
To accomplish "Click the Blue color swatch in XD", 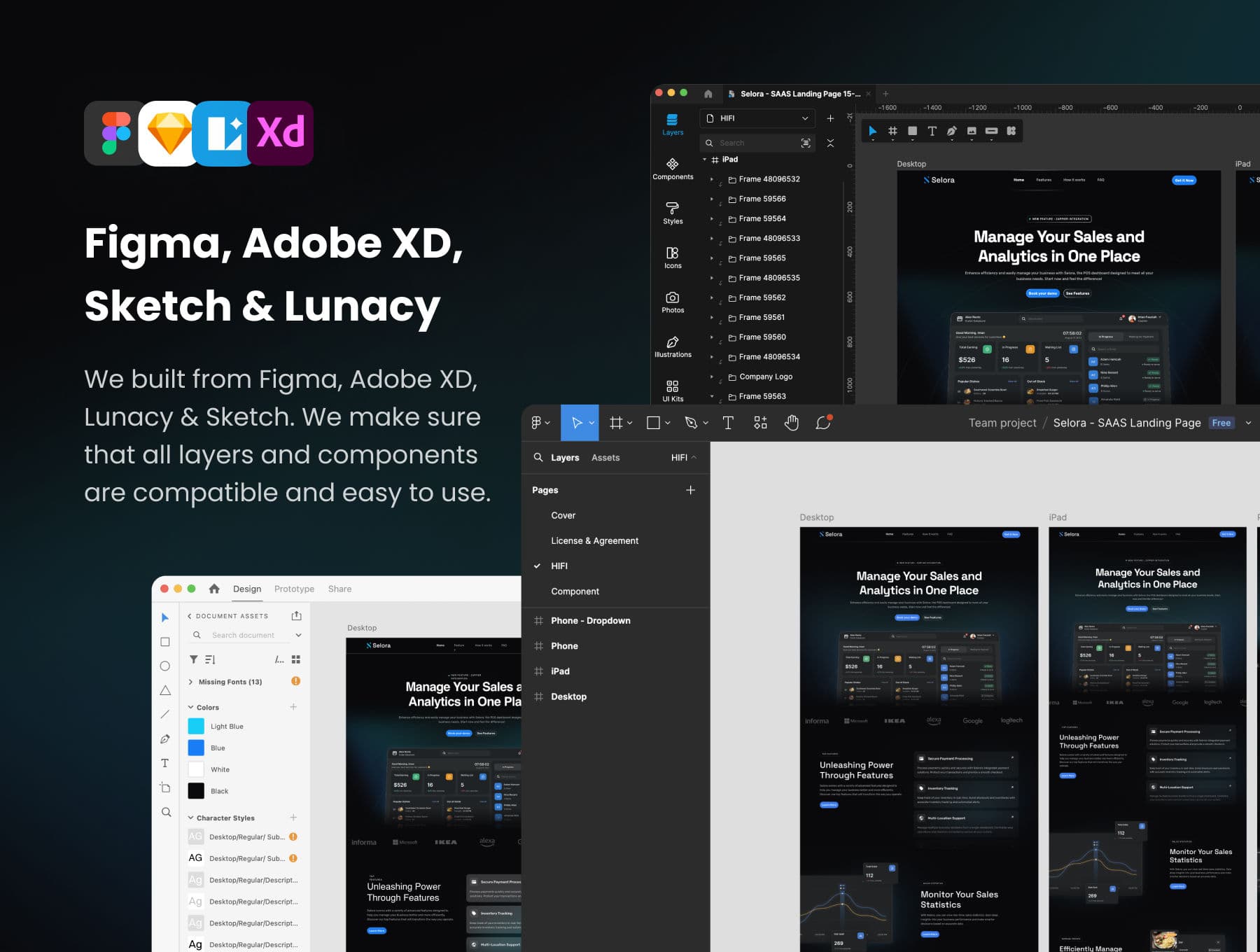I will (196, 748).
